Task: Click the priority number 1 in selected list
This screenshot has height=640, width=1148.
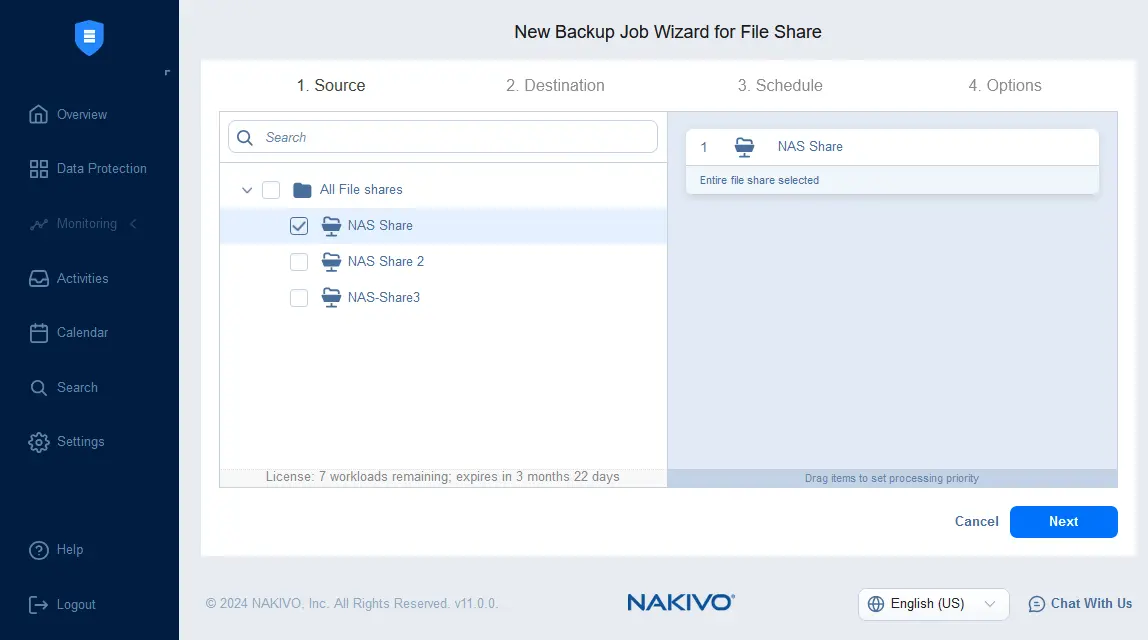Action: (x=704, y=147)
